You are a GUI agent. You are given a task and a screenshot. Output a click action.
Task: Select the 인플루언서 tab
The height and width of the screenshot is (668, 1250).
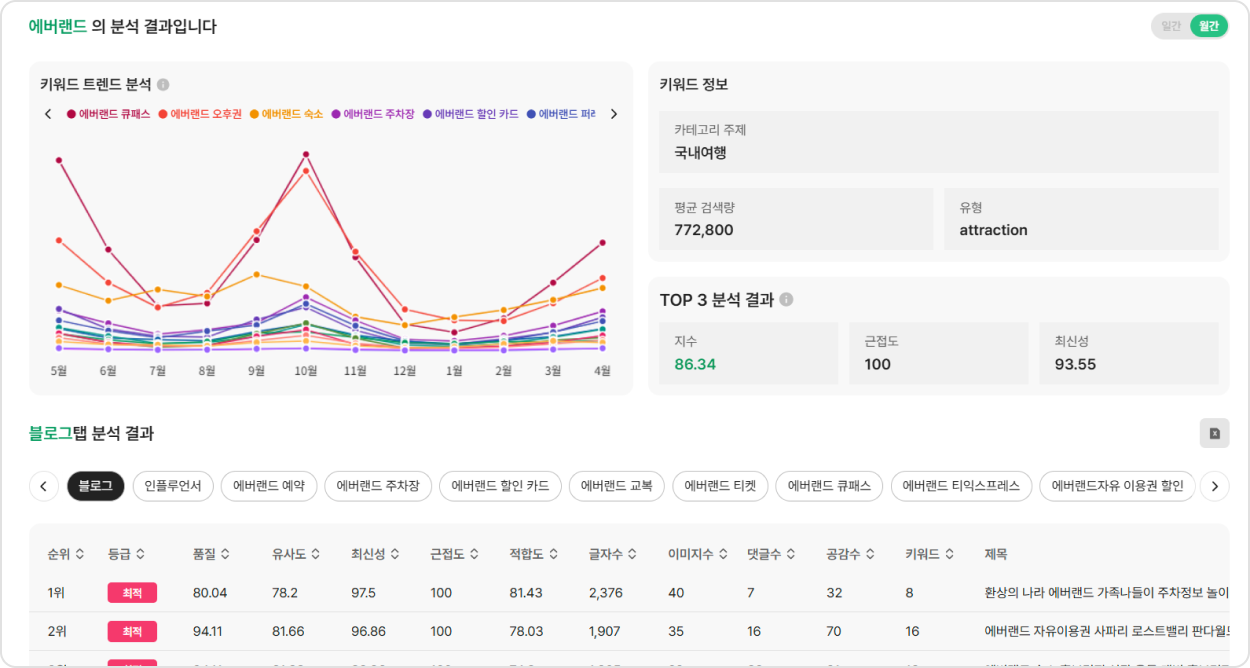pos(173,486)
